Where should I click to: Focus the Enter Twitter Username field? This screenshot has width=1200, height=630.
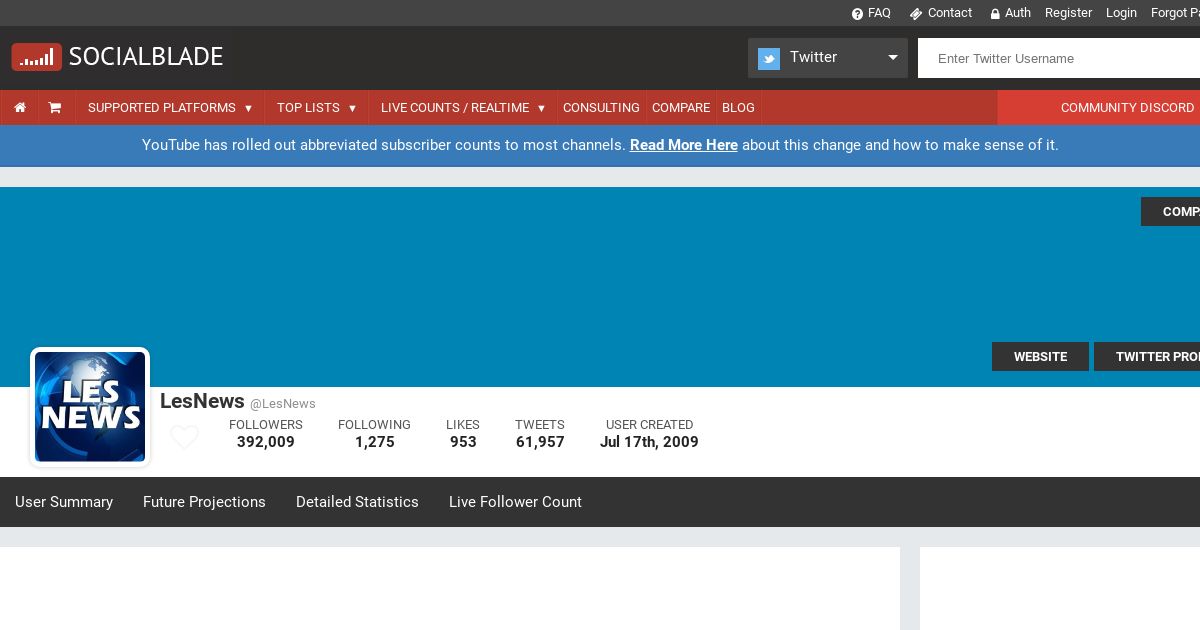click(x=1059, y=58)
